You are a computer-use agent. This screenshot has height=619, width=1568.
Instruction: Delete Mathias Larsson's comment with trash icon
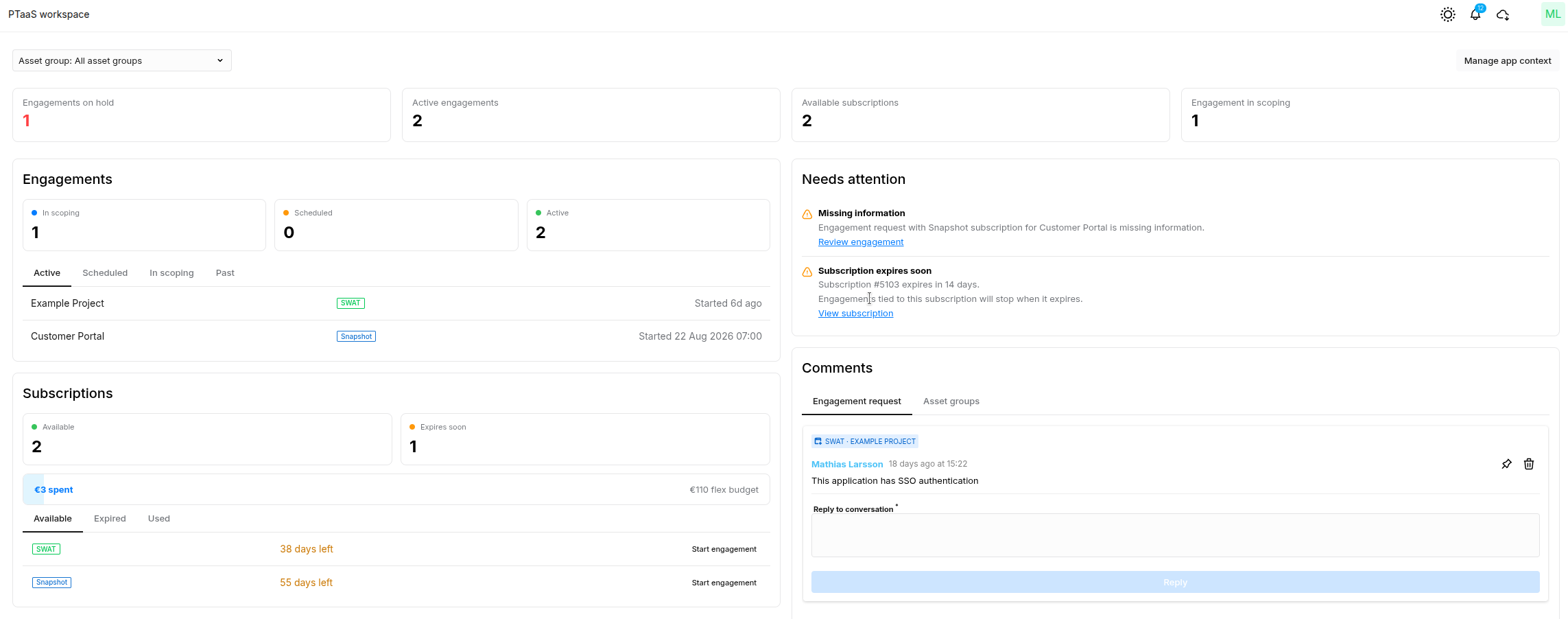(1529, 464)
